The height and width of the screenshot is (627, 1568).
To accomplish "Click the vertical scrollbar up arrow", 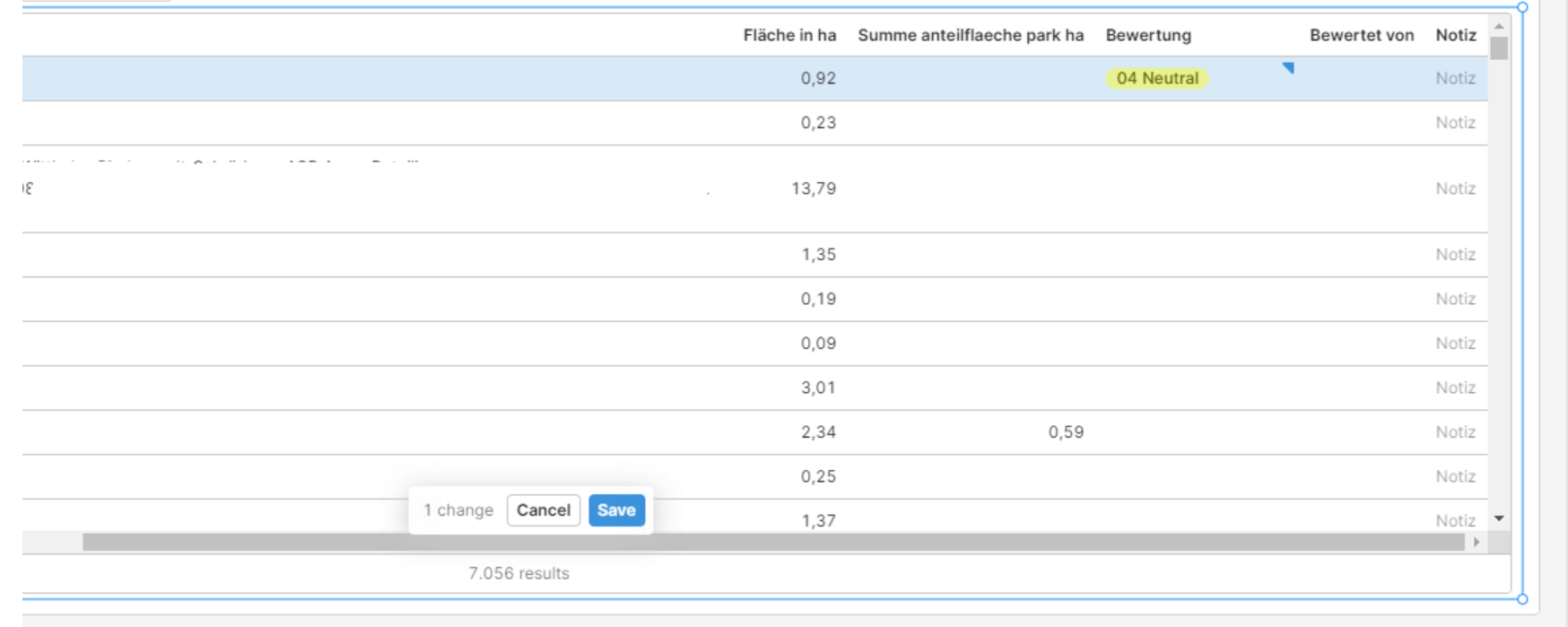I will pyautogui.click(x=1499, y=26).
